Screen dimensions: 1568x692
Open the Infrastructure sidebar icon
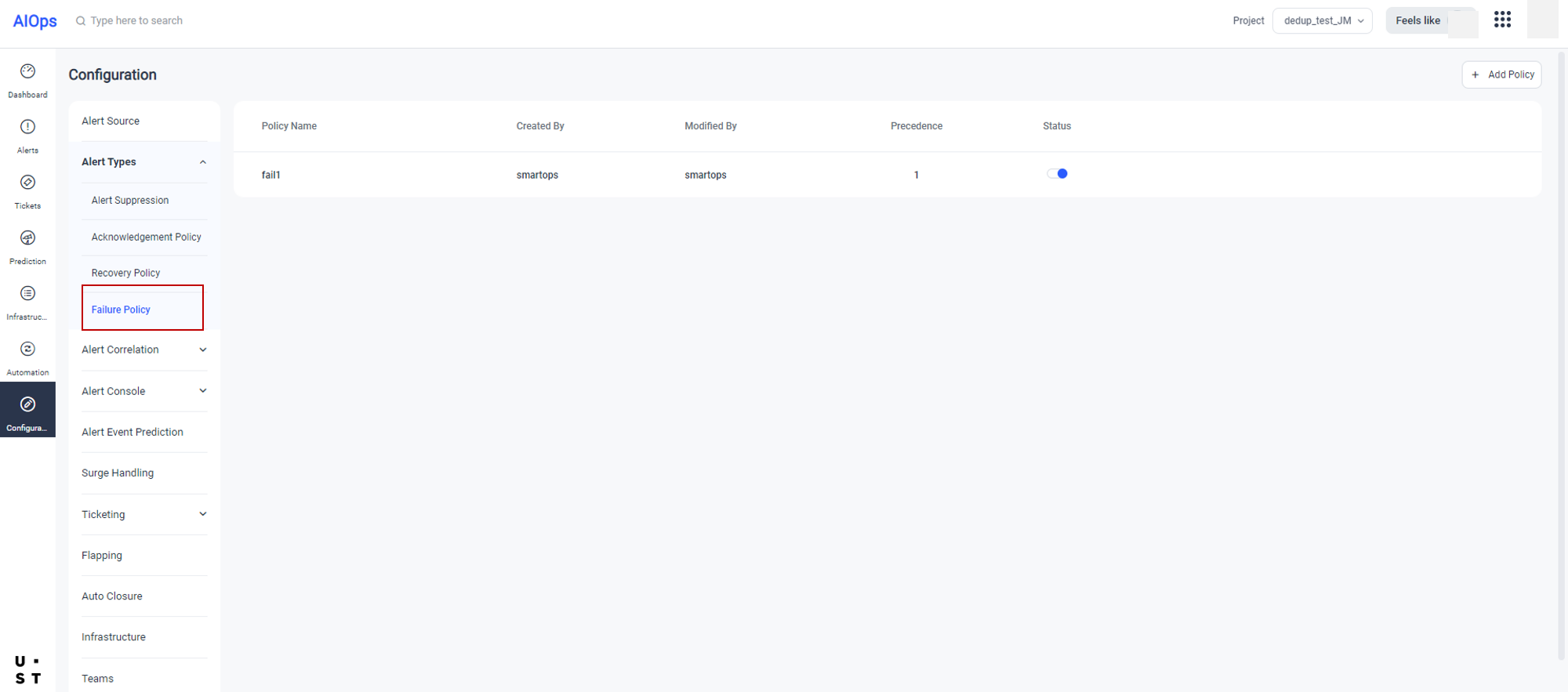pos(27,295)
